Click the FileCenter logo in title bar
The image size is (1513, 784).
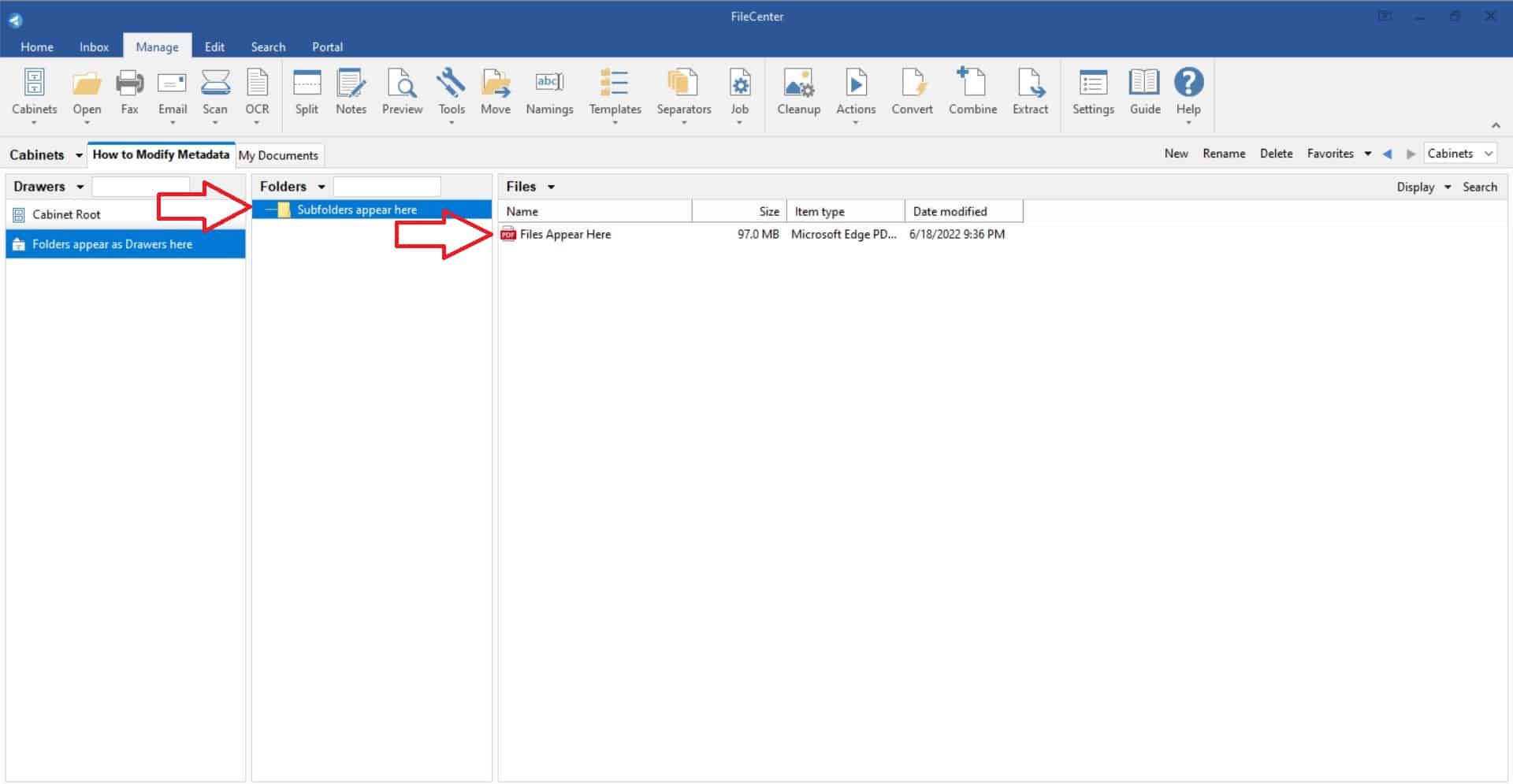click(x=15, y=20)
